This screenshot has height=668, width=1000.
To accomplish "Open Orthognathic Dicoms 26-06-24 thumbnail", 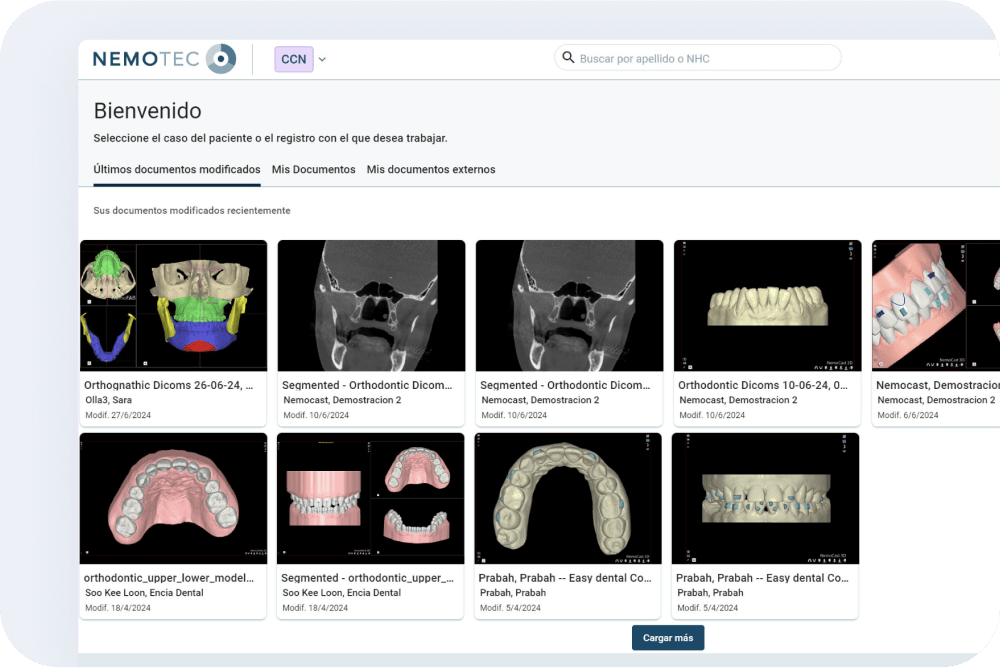I will [x=173, y=306].
